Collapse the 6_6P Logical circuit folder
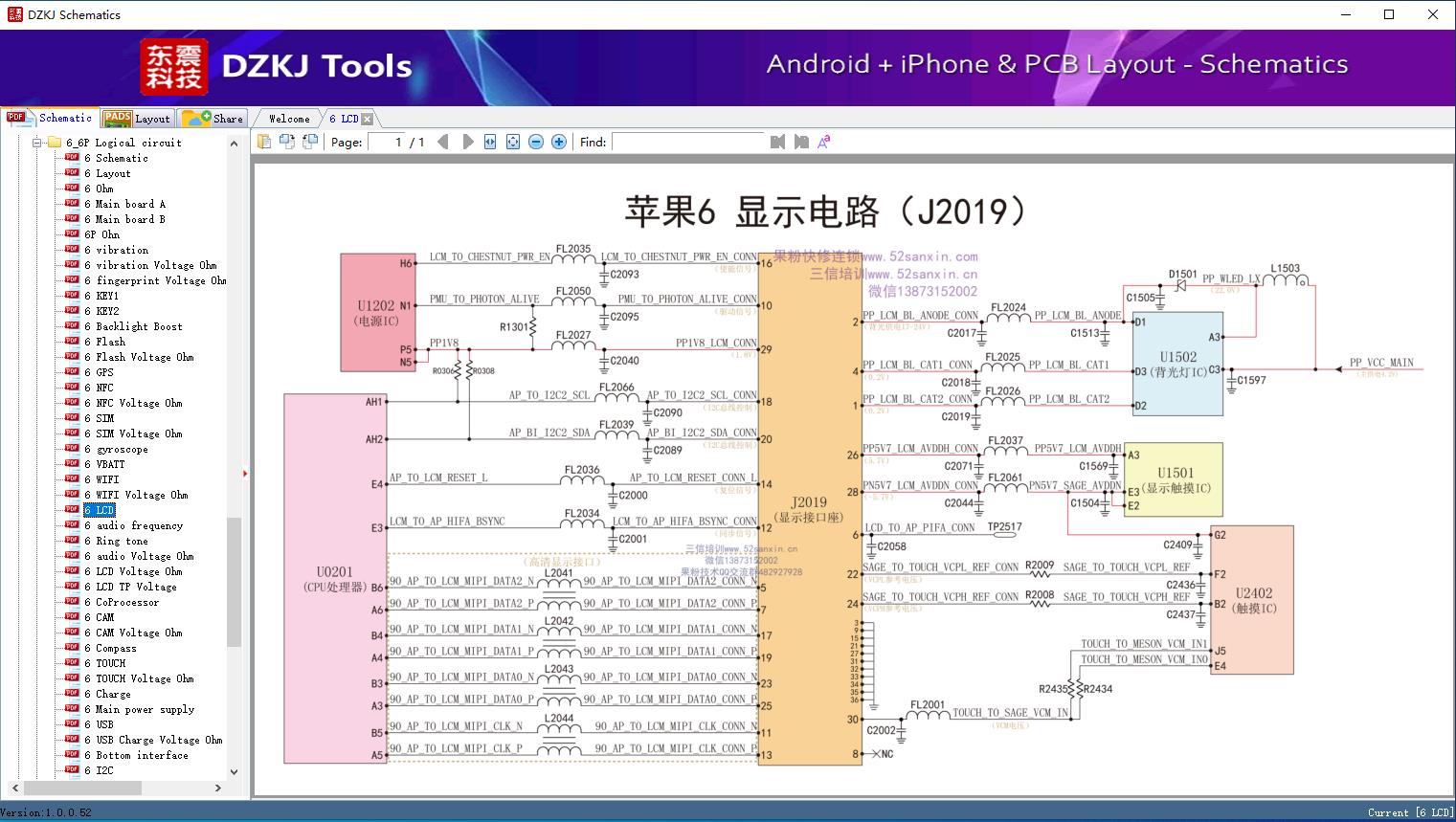Viewport: 1456px width, 822px height. tap(37, 143)
